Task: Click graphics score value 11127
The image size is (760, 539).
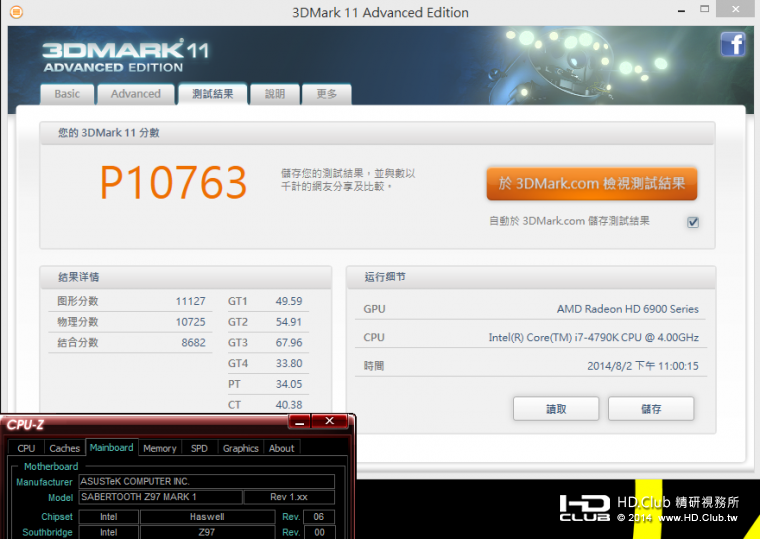Action: (x=190, y=301)
